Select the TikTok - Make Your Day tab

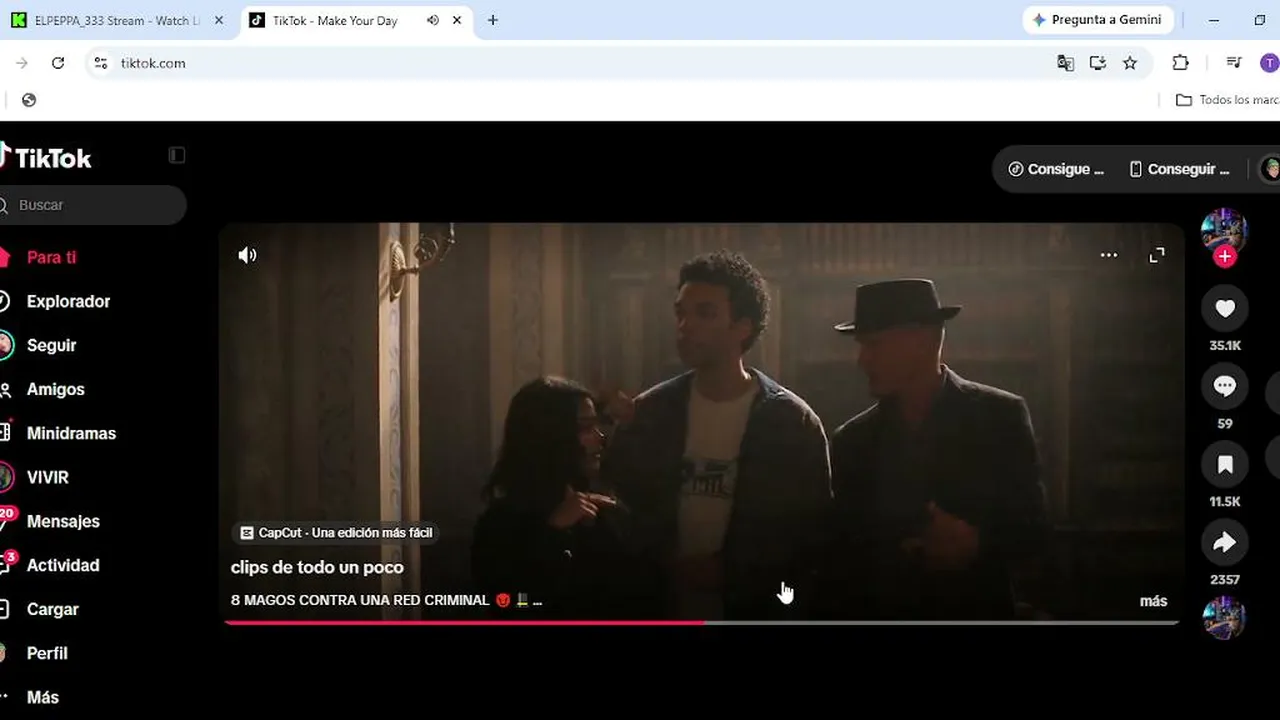click(x=335, y=20)
